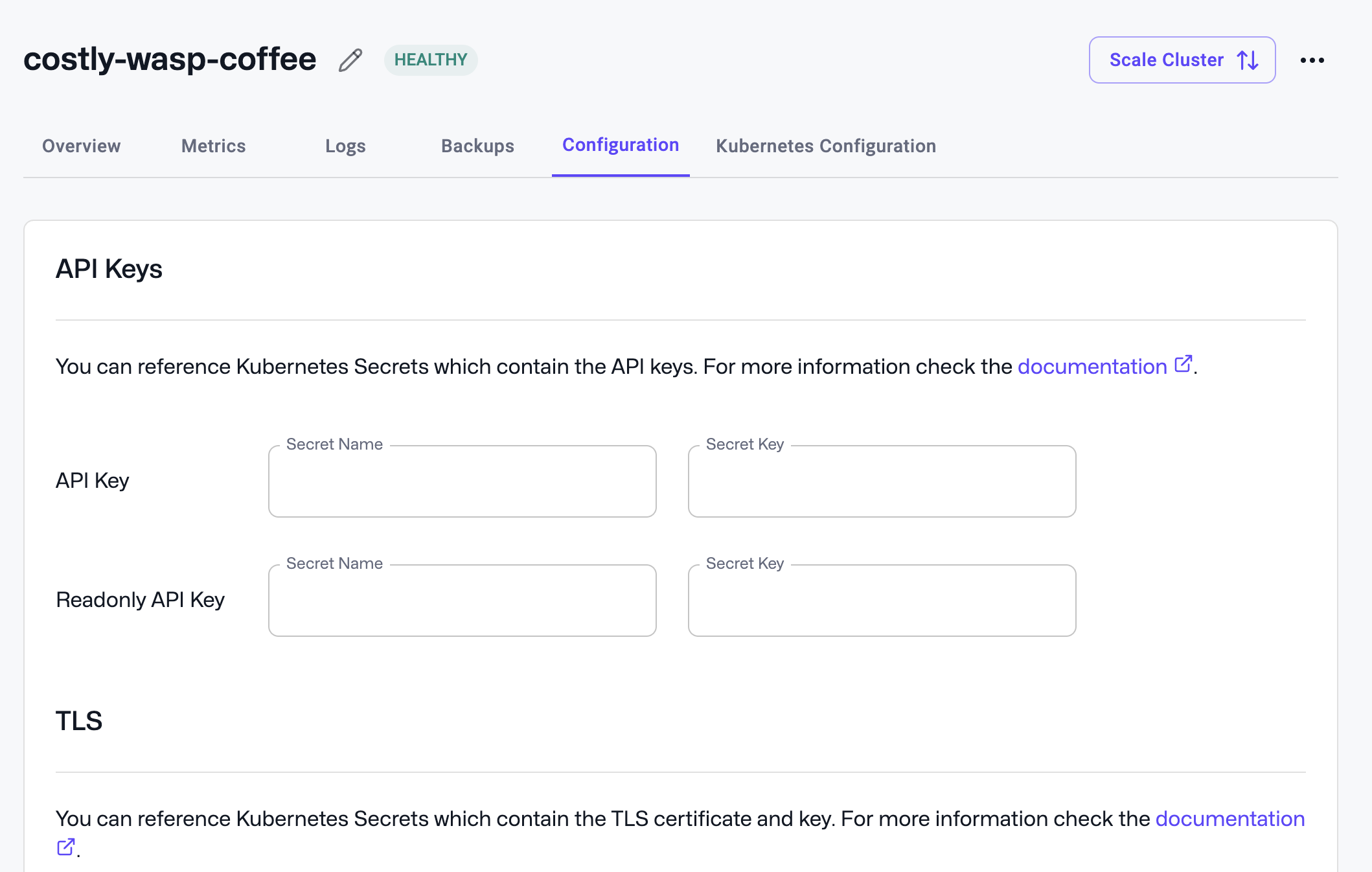Image resolution: width=1372 pixels, height=872 pixels.
Task: Switch to the Overview tab
Action: click(80, 146)
